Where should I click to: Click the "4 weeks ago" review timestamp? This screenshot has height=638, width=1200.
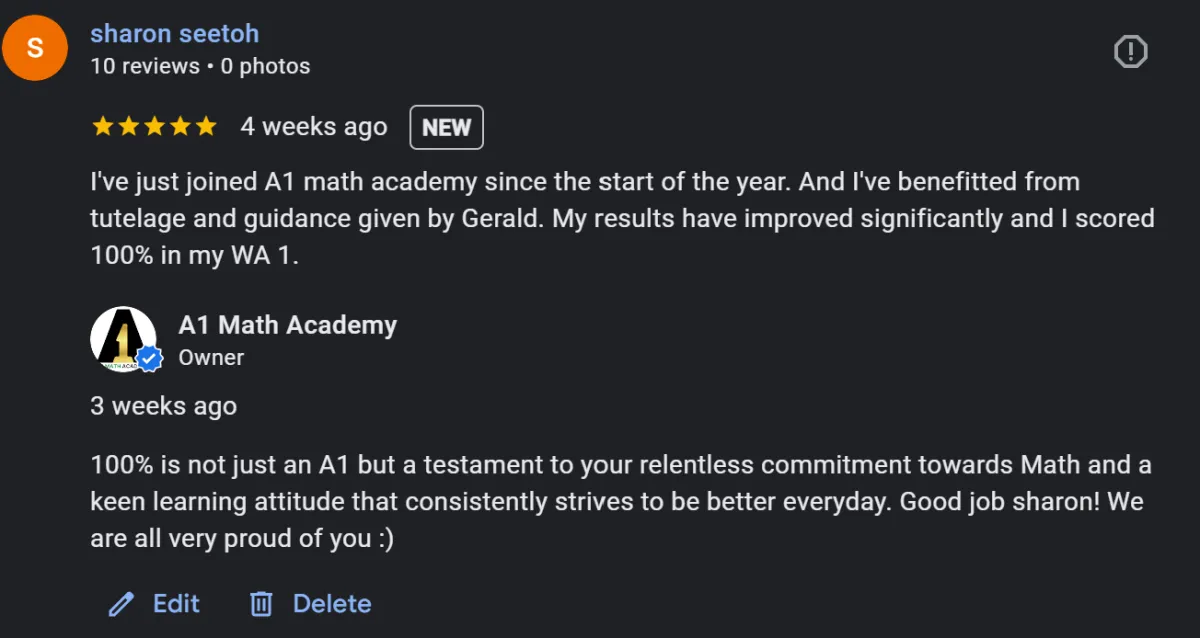[313, 127]
